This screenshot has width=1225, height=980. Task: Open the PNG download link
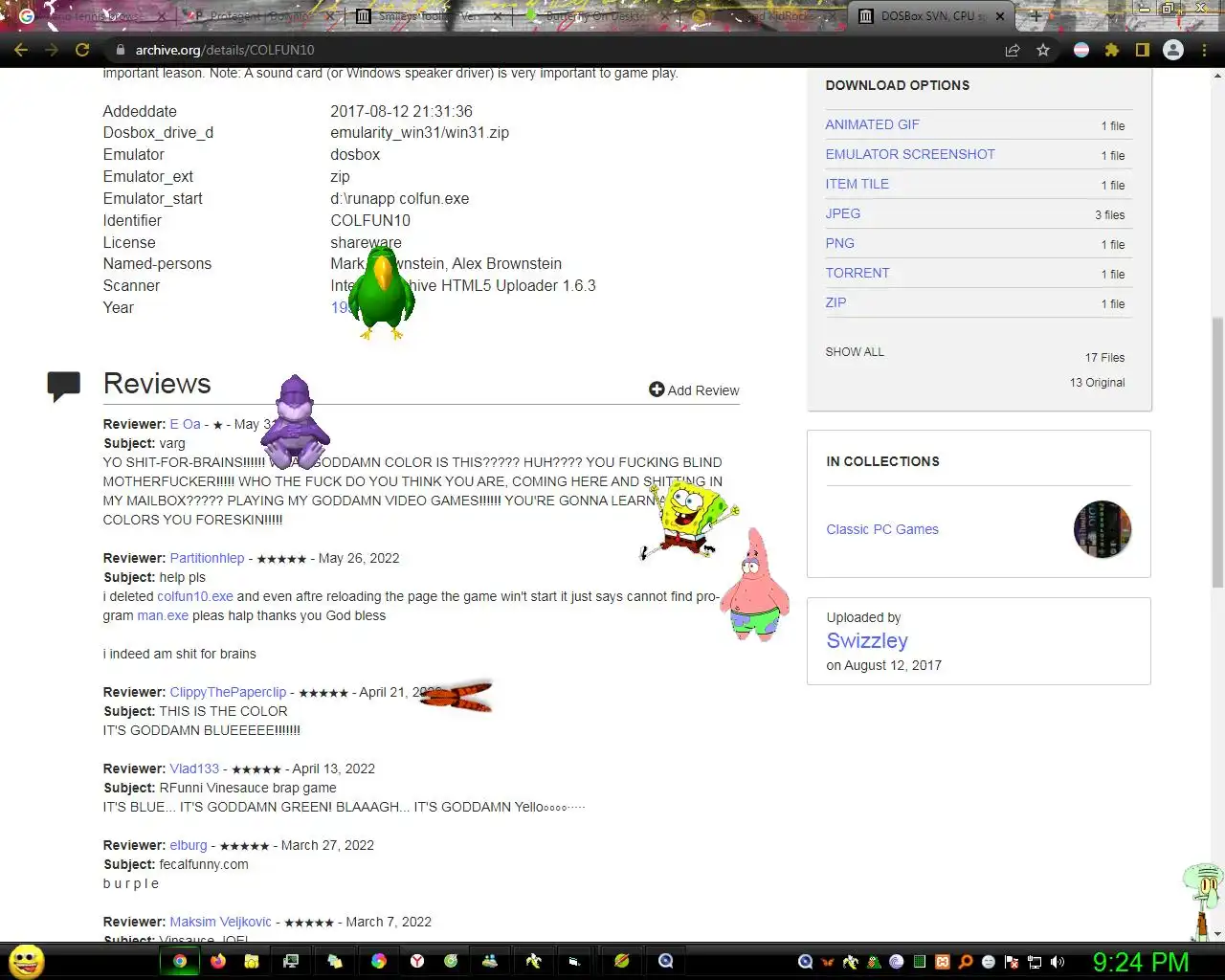coord(839,243)
